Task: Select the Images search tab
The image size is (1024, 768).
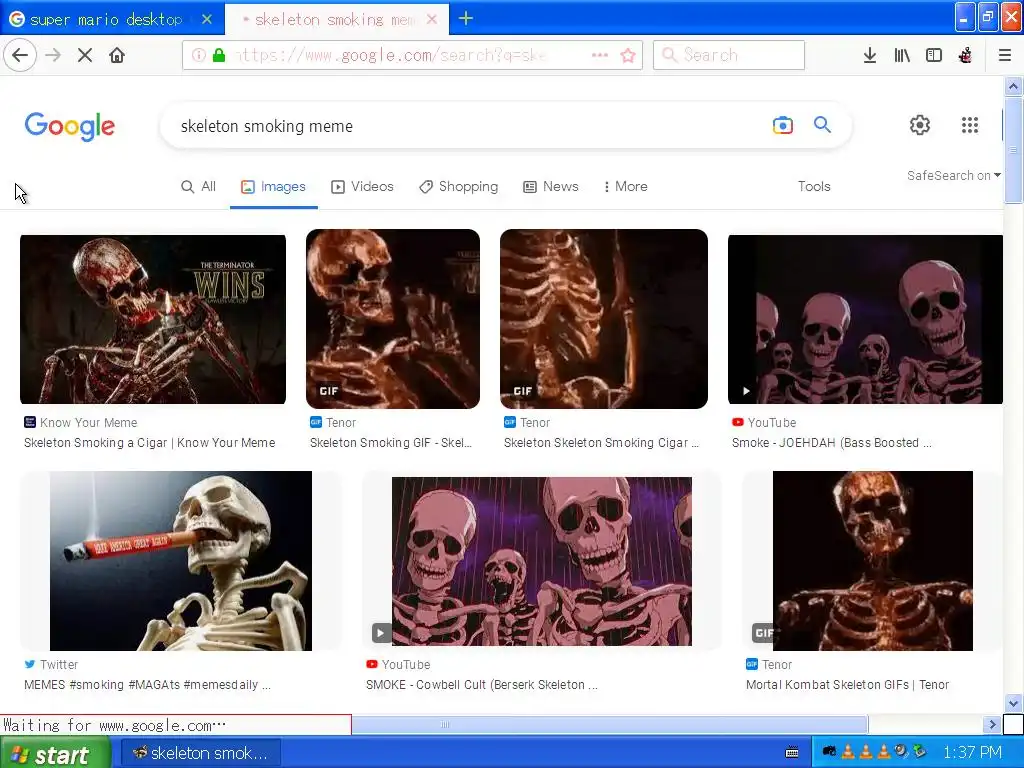Action: (x=273, y=187)
